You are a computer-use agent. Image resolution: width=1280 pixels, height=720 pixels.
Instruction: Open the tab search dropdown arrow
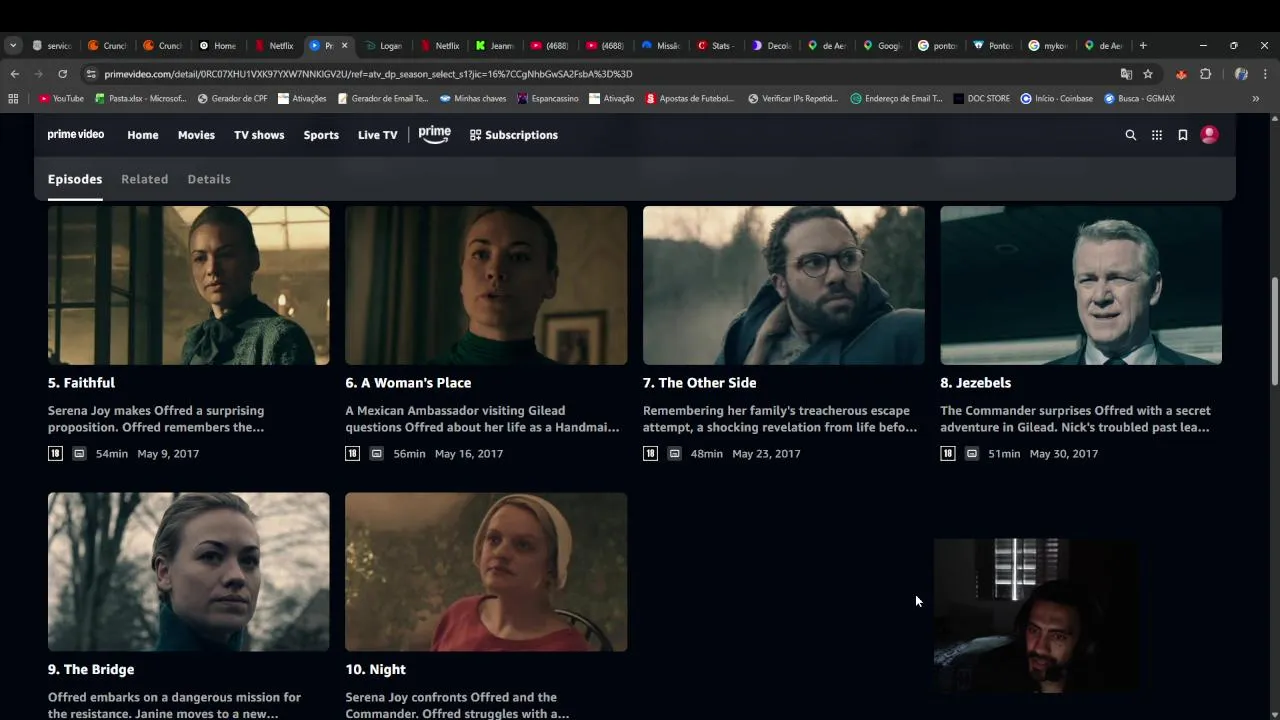13,45
